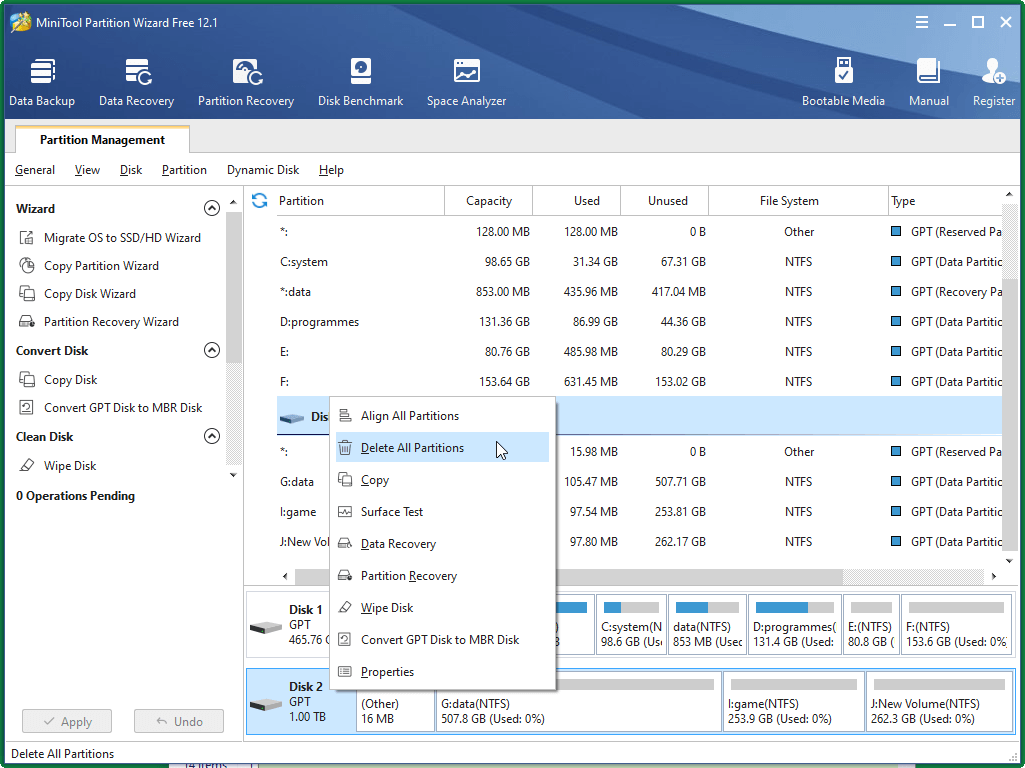Viewport: 1025px width, 768px height.
Task: Open Properties from the context menu
Action: [443, 672]
